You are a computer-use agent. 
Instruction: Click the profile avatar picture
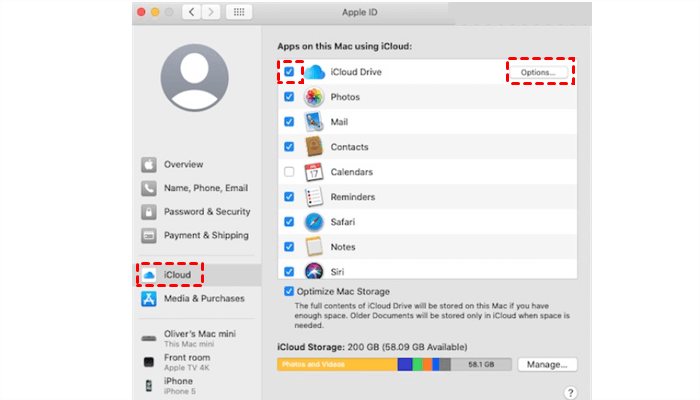click(x=195, y=78)
